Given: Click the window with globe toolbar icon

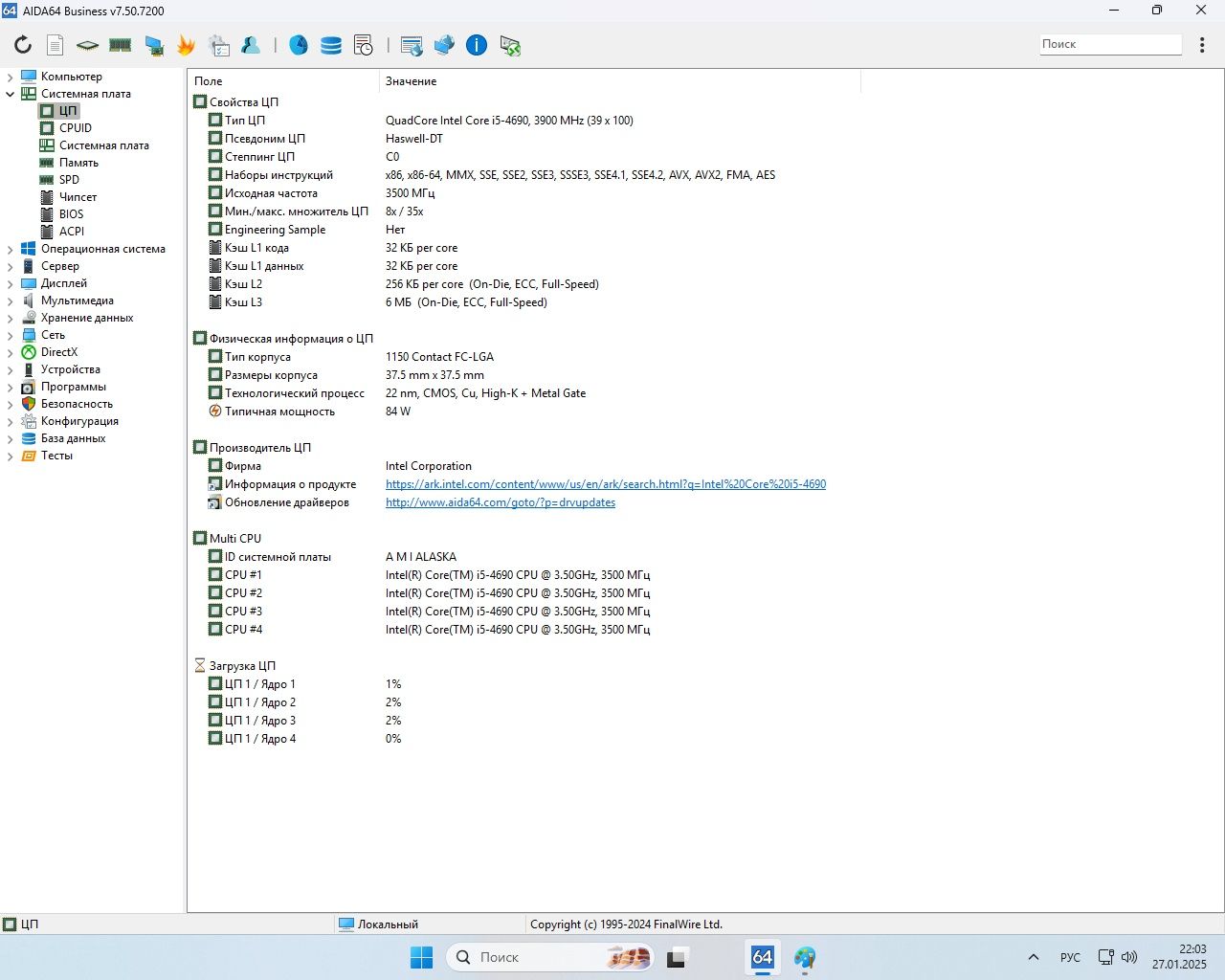Looking at the screenshot, I should click(412, 45).
